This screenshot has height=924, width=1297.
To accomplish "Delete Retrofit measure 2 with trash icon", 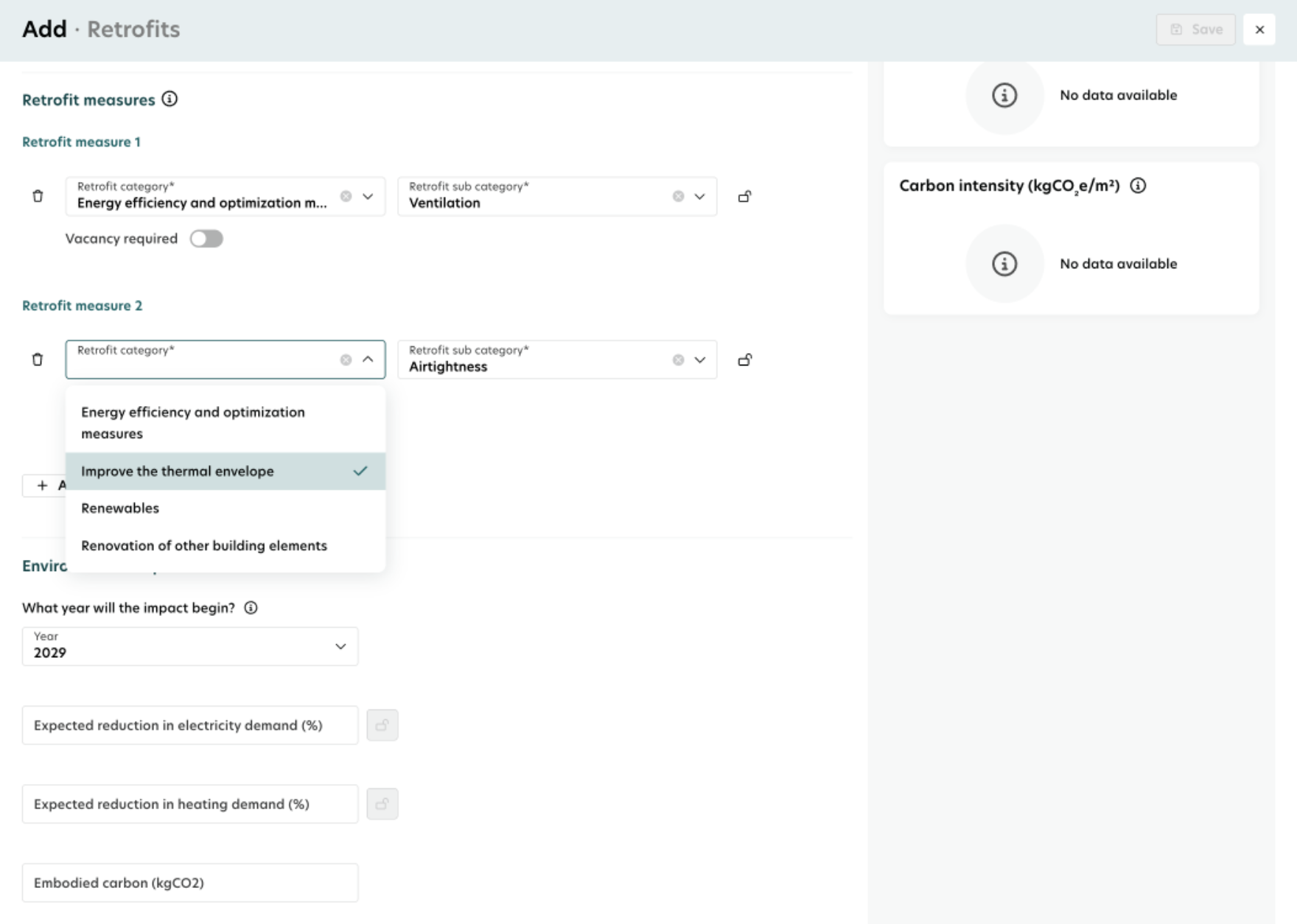I will (x=38, y=360).
